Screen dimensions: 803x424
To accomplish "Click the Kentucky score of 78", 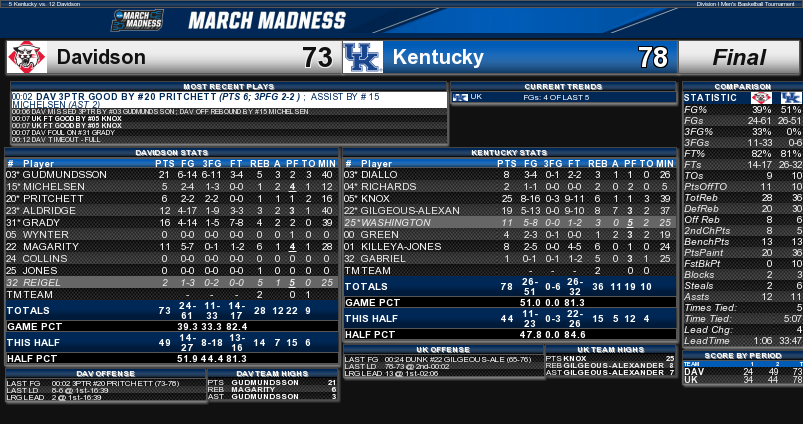I will coord(652,57).
